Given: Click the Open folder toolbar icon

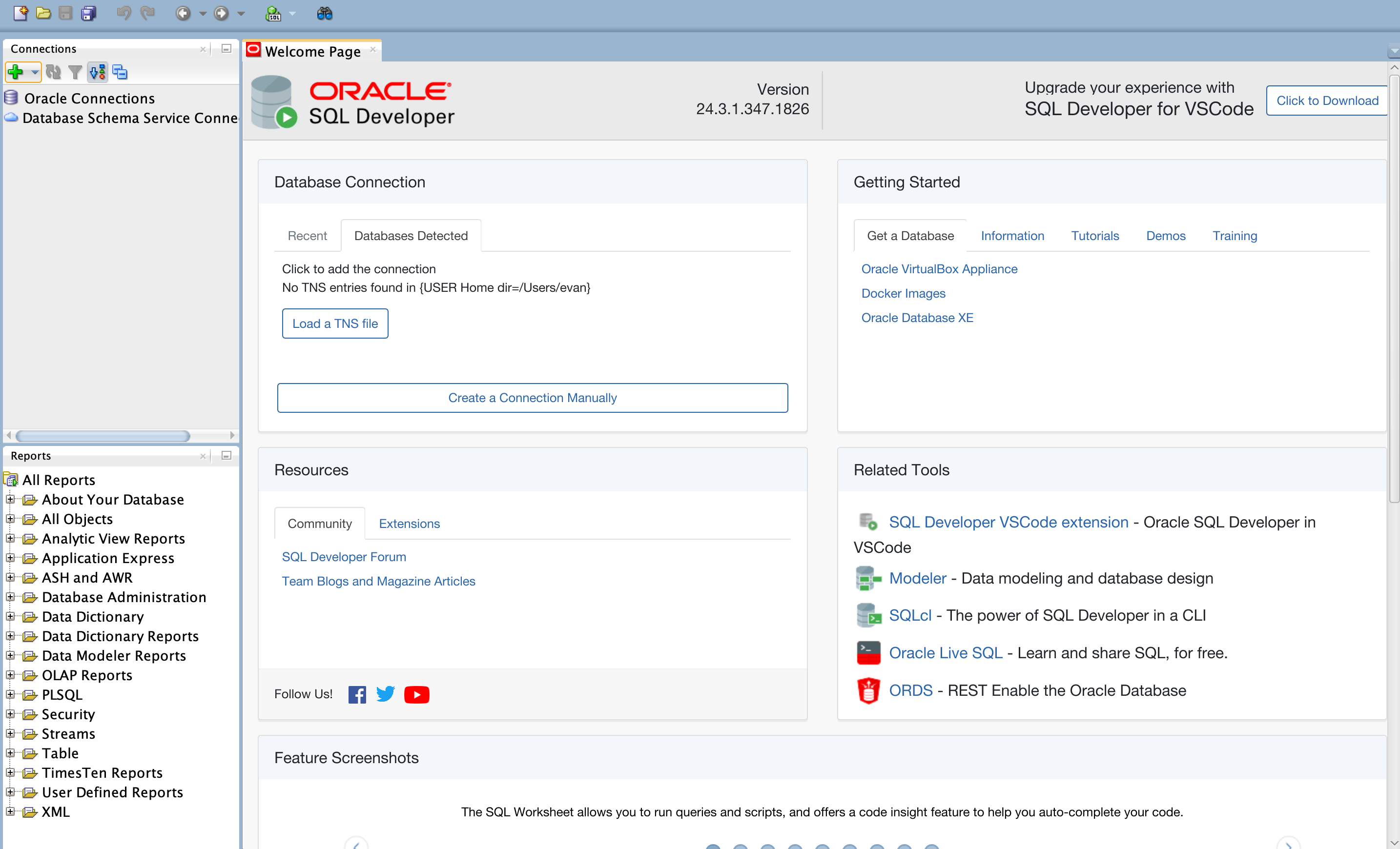Looking at the screenshot, I should point(43,13).
